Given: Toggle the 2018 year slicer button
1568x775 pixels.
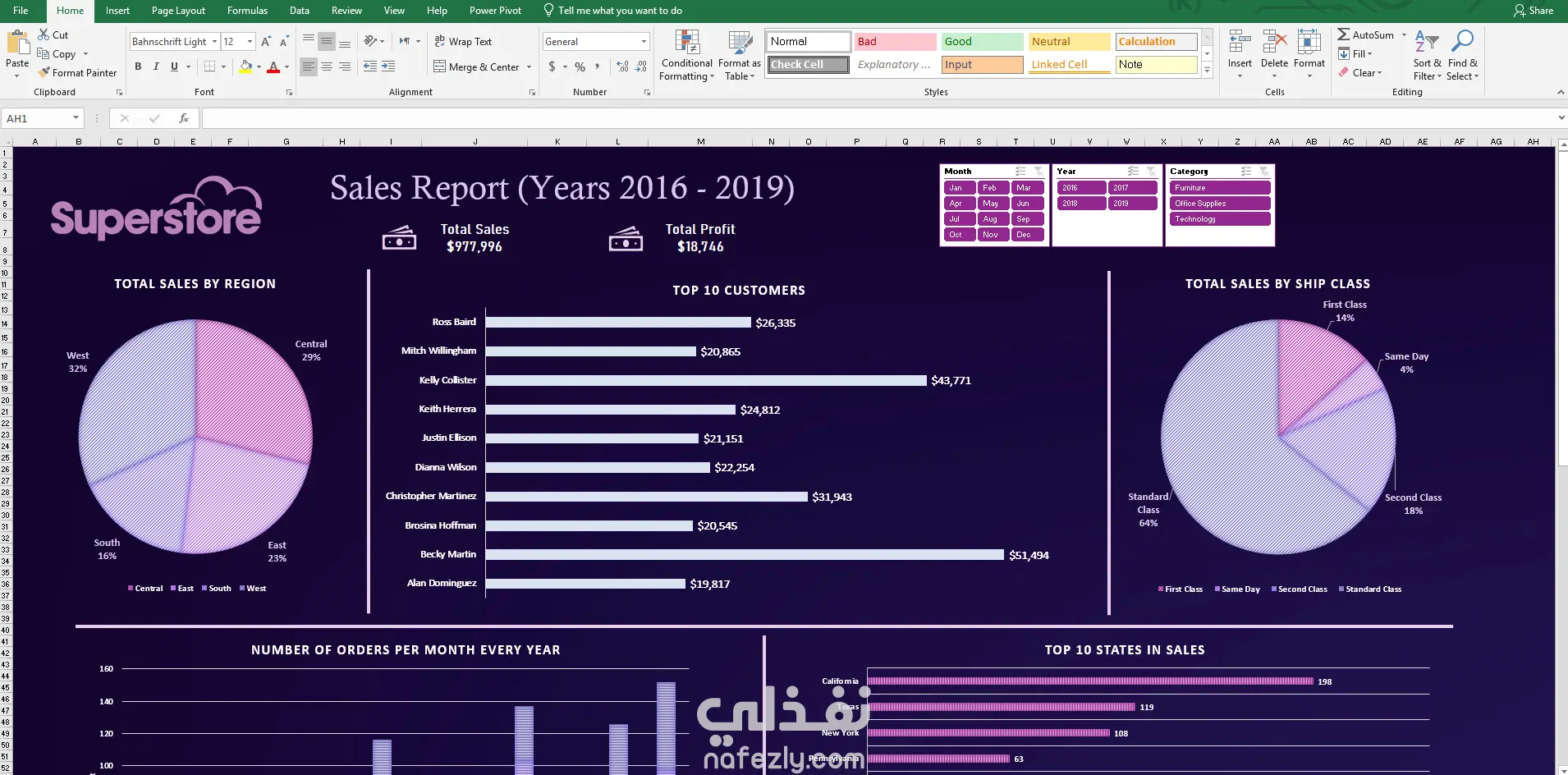Looking at the screenshot, I should 1081,204.
